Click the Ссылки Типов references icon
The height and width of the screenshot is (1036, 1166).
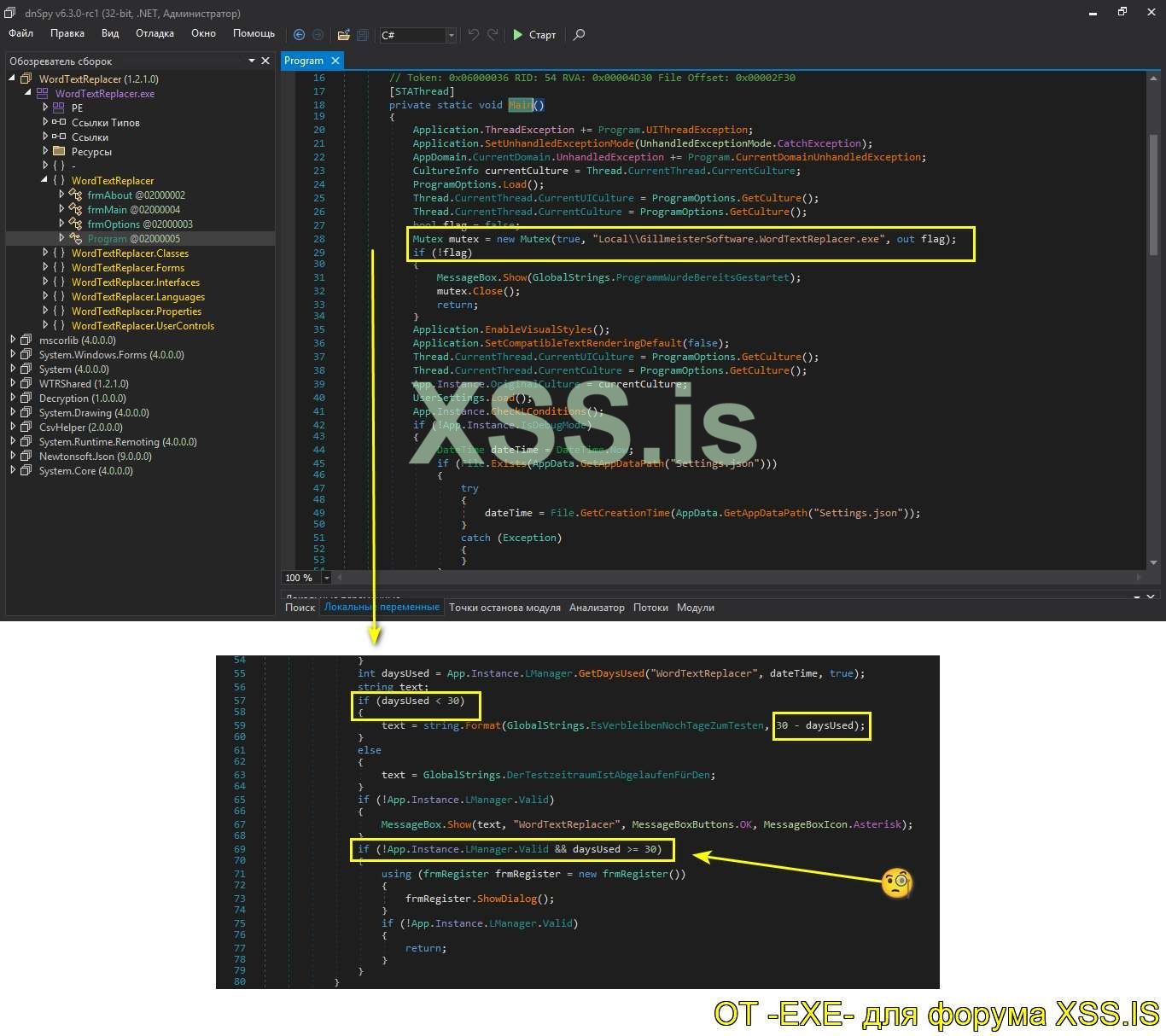58,122
